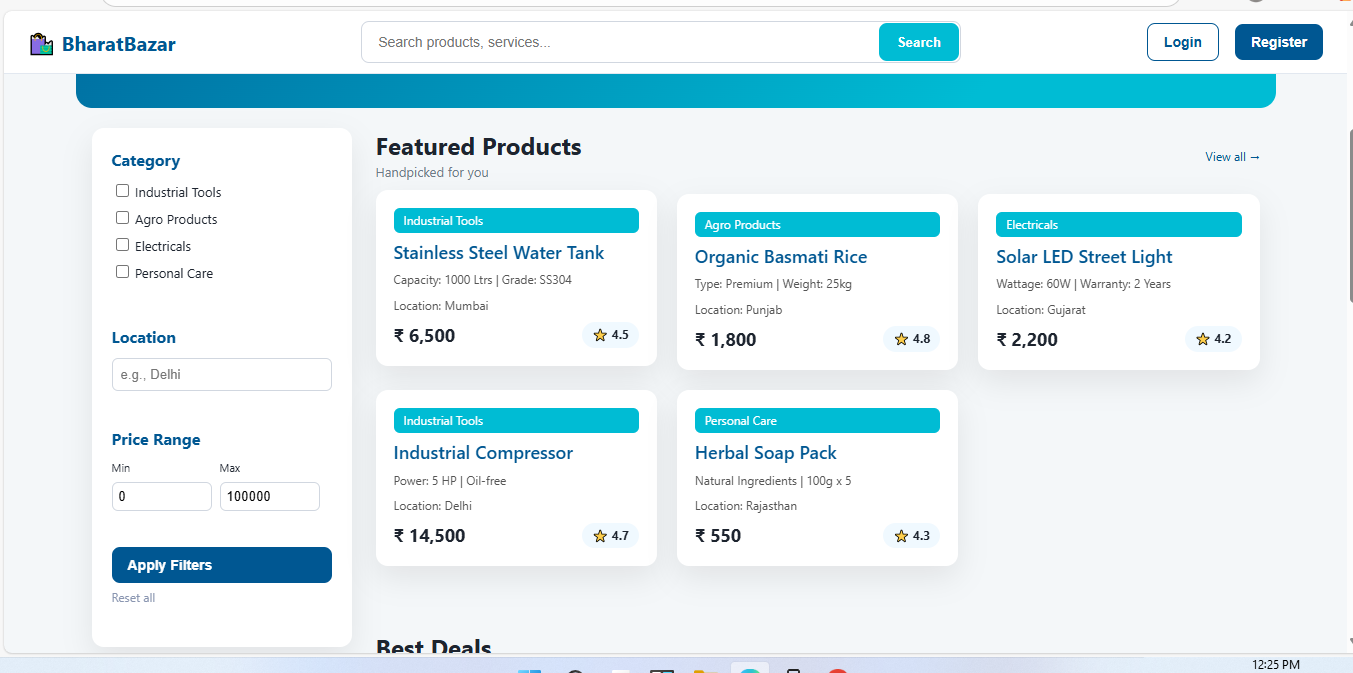The width and height of the screenshot is (1353, 673).
Task: Check the Industrial Tools category filter
Action: click(122, 190)
